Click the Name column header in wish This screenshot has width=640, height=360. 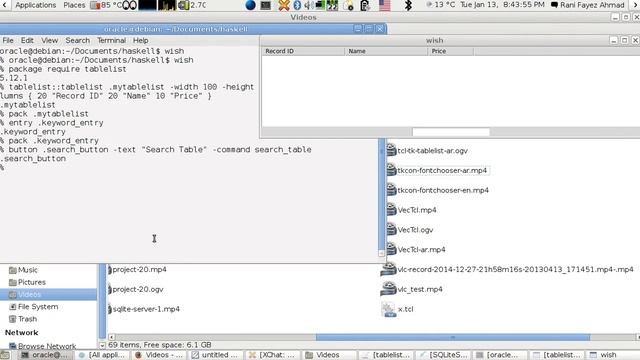tap(386, 51)
